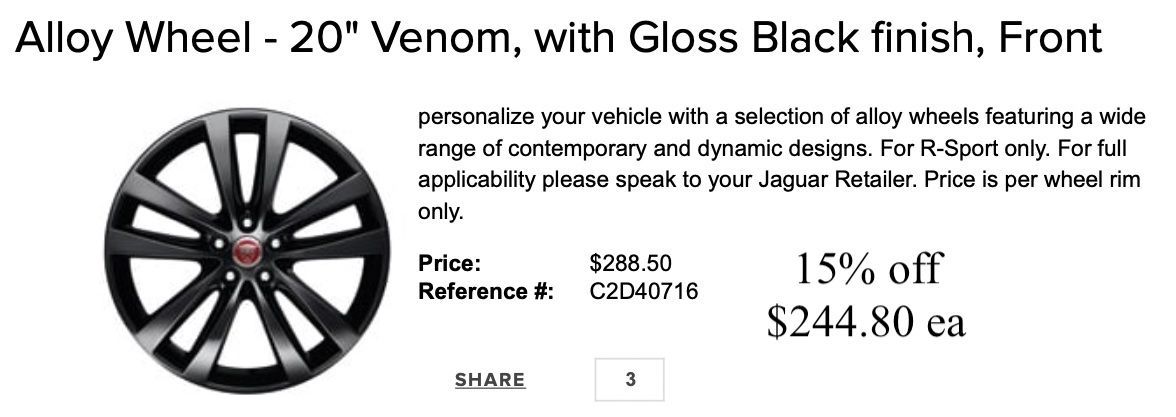
Task: Click the SHARE link
Action: tap(489, 380)
